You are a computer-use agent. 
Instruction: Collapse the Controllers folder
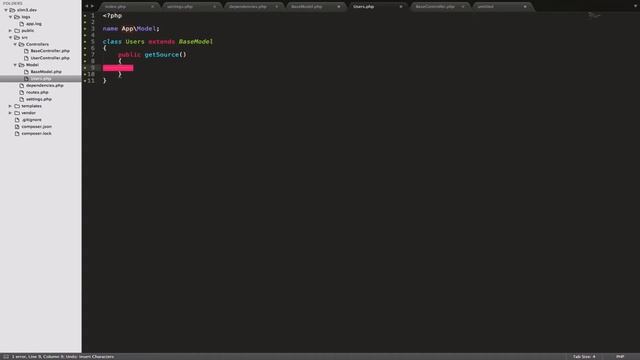click(x=15, y=44)
